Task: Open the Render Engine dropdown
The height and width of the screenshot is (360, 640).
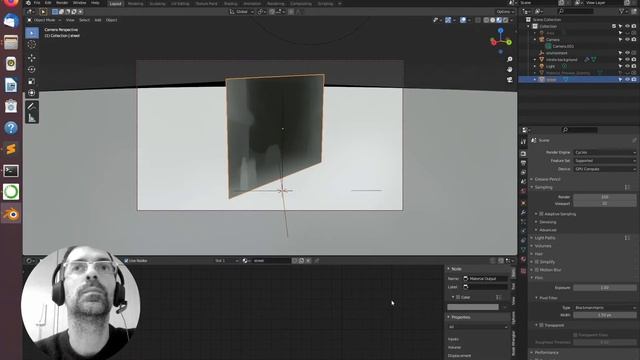Action: (x=605, y=152)
